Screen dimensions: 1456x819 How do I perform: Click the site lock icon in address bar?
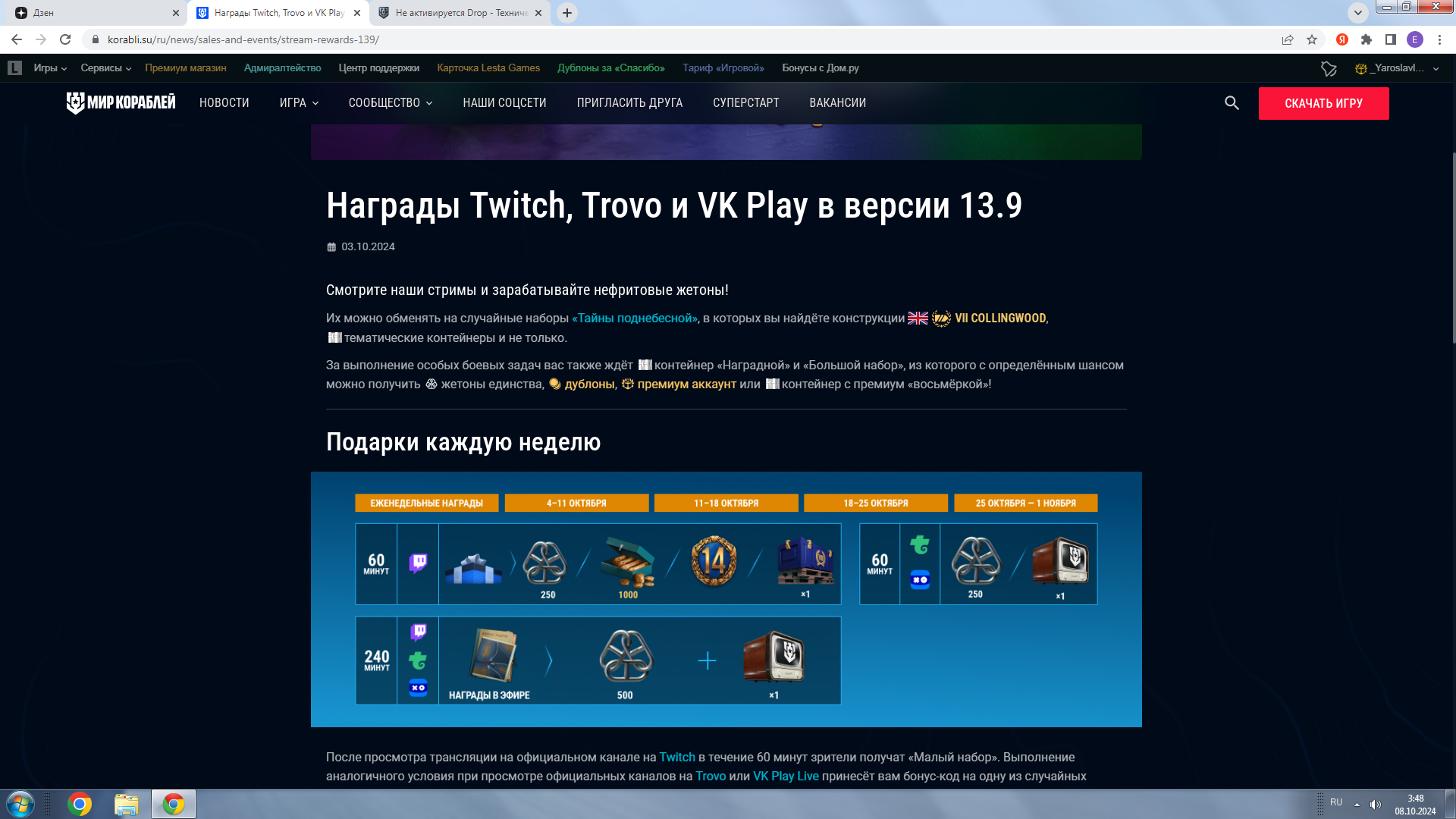[95, 39]
